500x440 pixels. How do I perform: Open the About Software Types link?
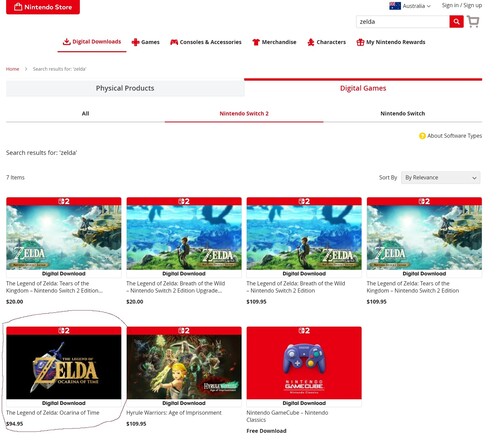[455, 136]
